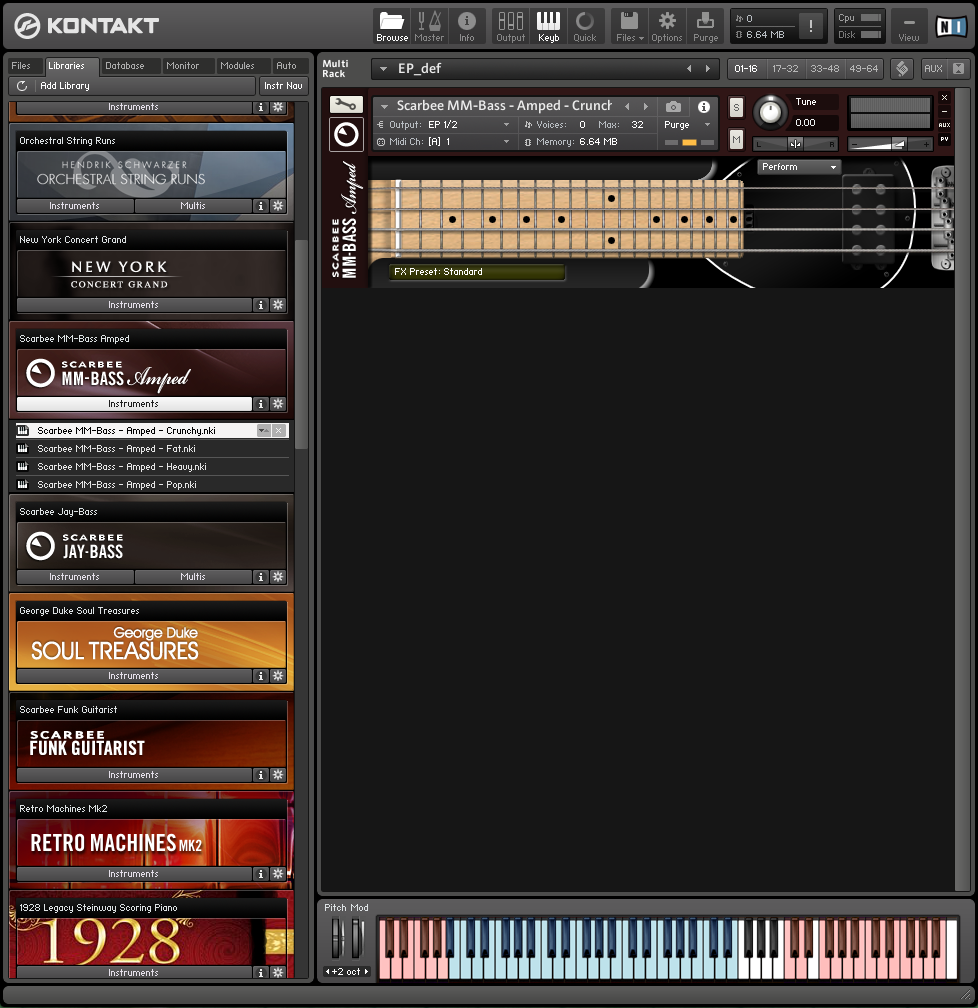Open the instrument Purge dropdown

[687, 125]
